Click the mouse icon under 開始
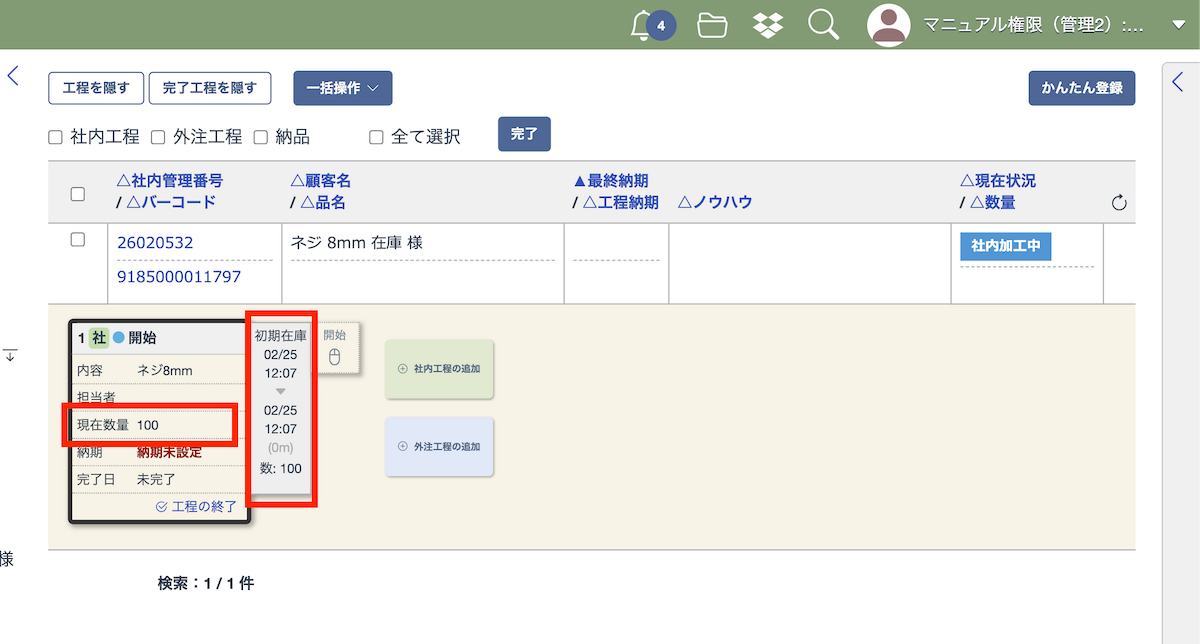 (x=335, y=357)
